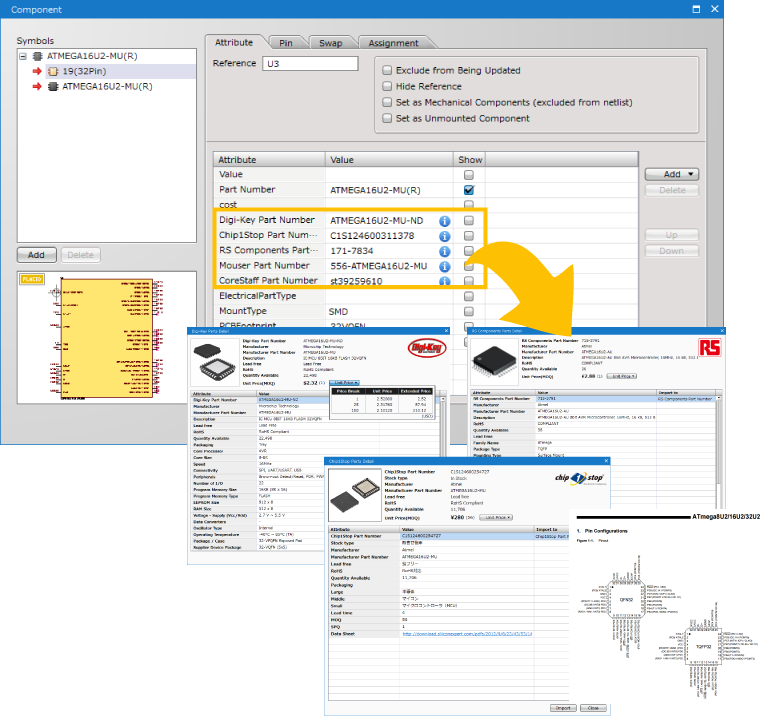The height and width of the screenshot is (716, 770).
Task: Close the ChipStop Parts Detail window
Action: pos(606,461)
